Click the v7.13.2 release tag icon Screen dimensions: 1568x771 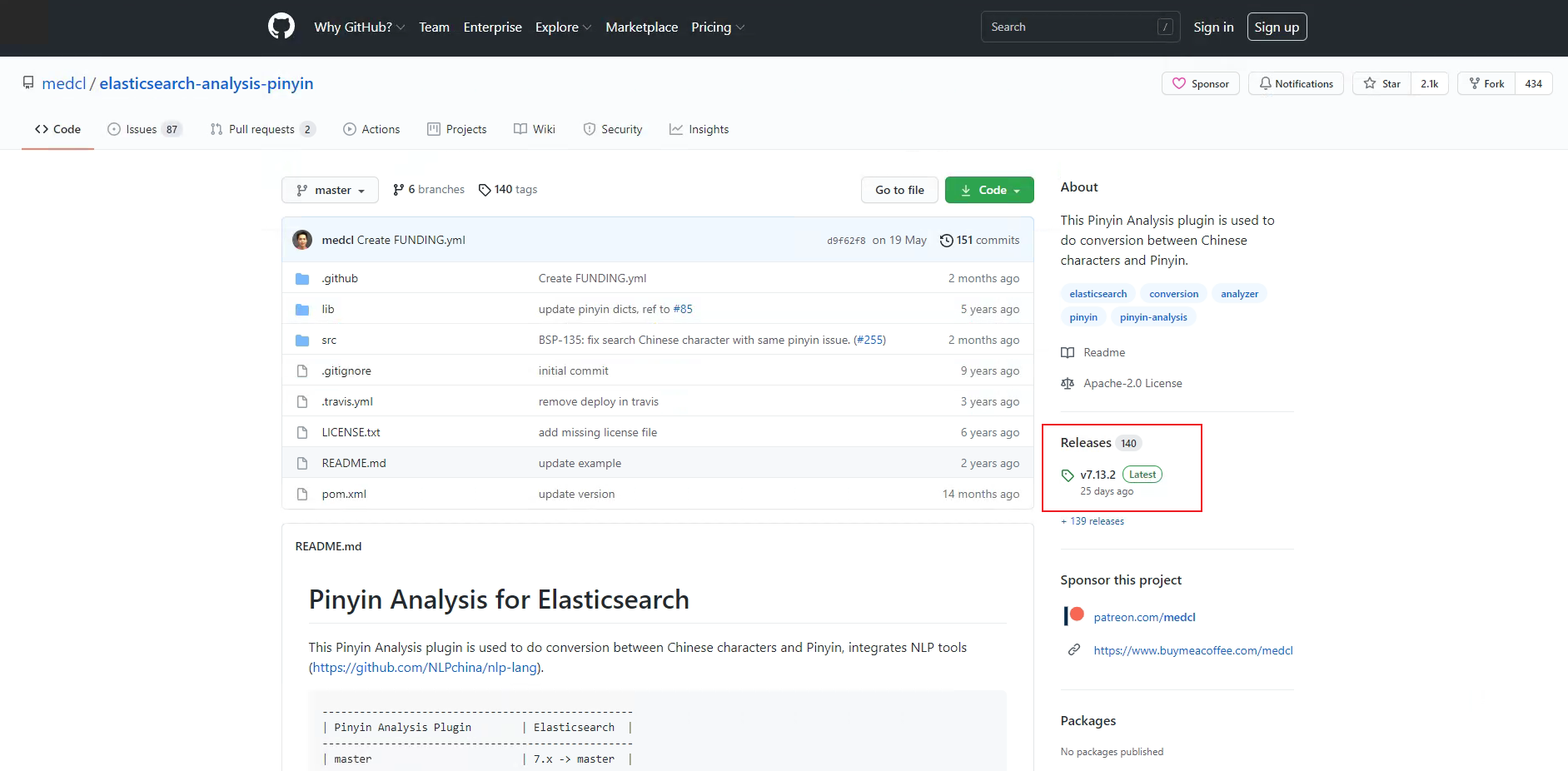coord(1068,475)
